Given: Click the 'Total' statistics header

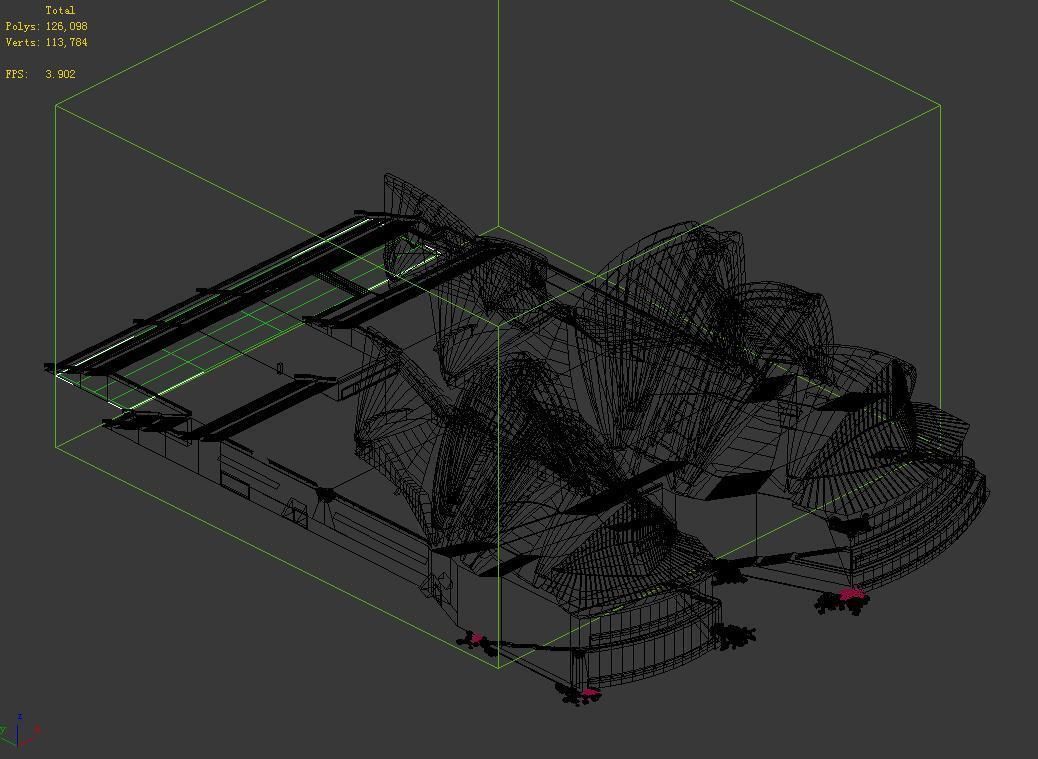Looking at the screenshot, I should (60, 11).
